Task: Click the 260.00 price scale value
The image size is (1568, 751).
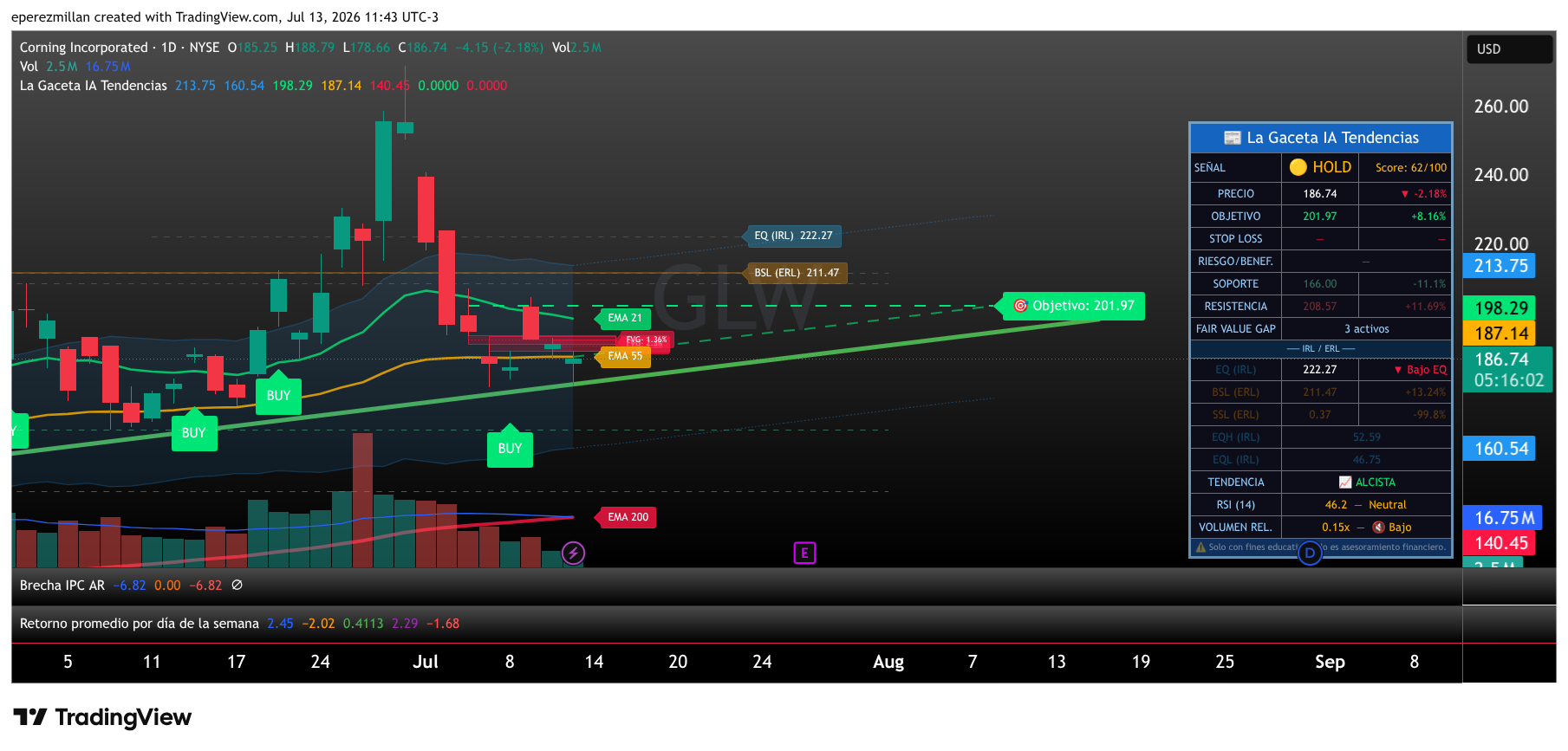Action: point(1501,107)
